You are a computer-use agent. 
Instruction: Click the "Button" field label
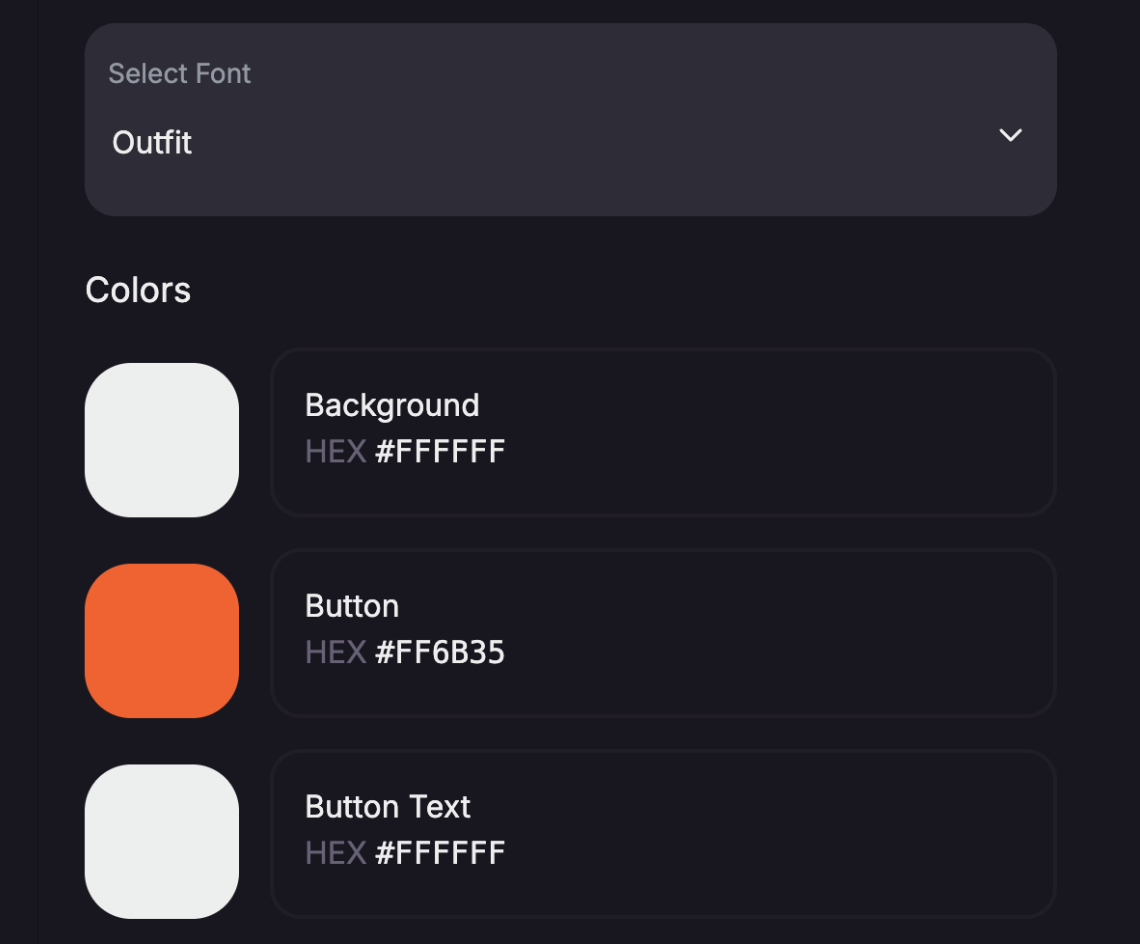click(352, 606)
